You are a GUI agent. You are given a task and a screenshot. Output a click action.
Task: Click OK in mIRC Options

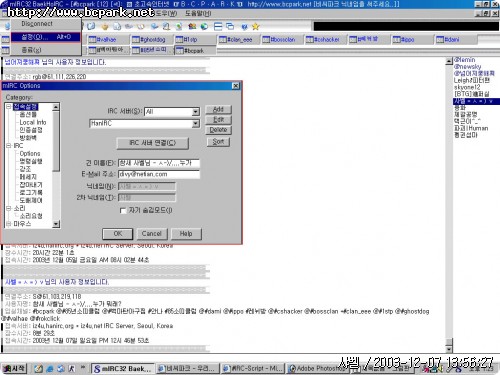click(x=118, y=234)
